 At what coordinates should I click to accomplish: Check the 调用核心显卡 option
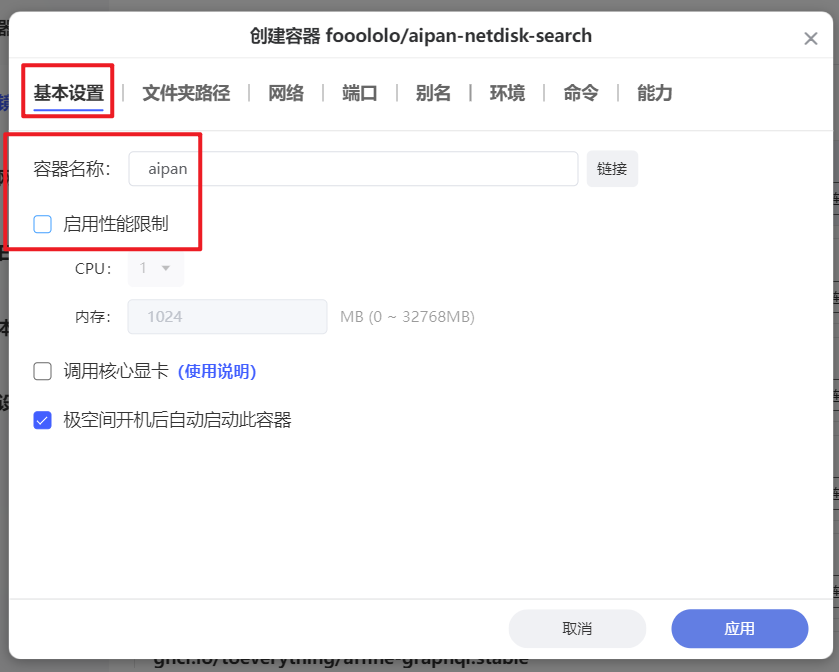click(42, 371)
